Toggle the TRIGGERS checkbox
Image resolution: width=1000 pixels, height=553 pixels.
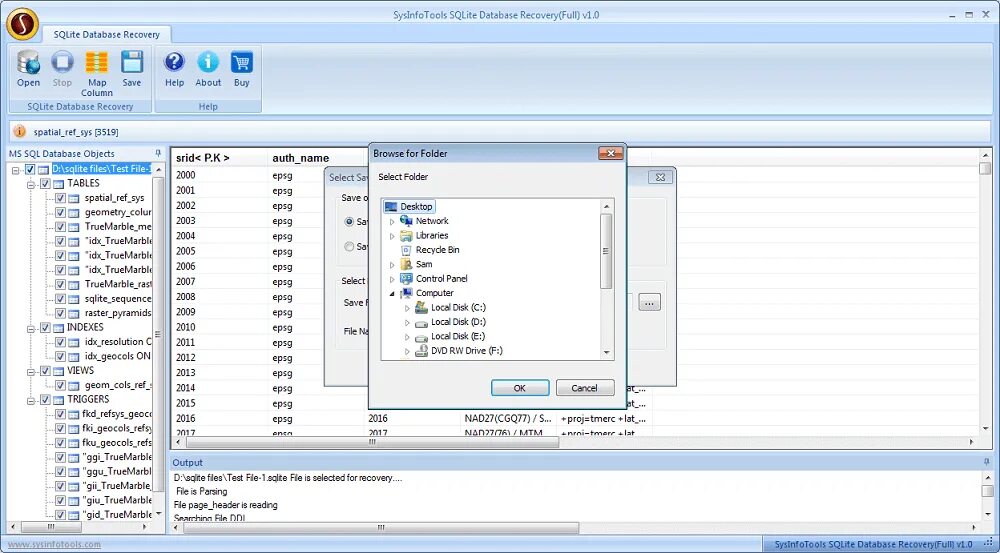(x=45, y=400)
